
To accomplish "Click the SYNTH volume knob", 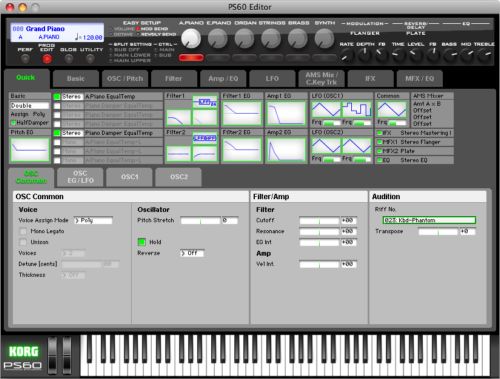I will (324, 38).
